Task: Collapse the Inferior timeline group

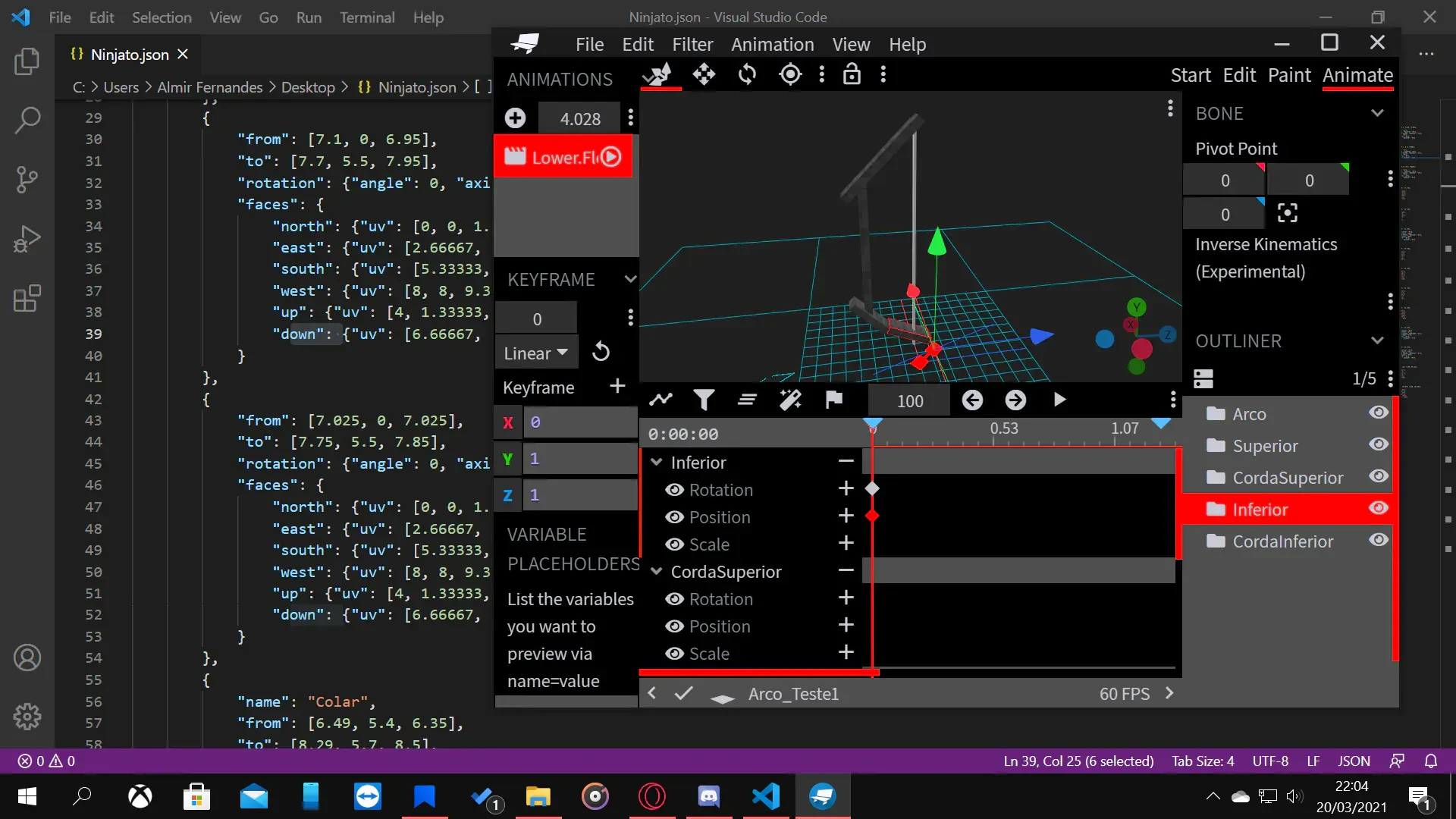Action: (x=657, y=462)
